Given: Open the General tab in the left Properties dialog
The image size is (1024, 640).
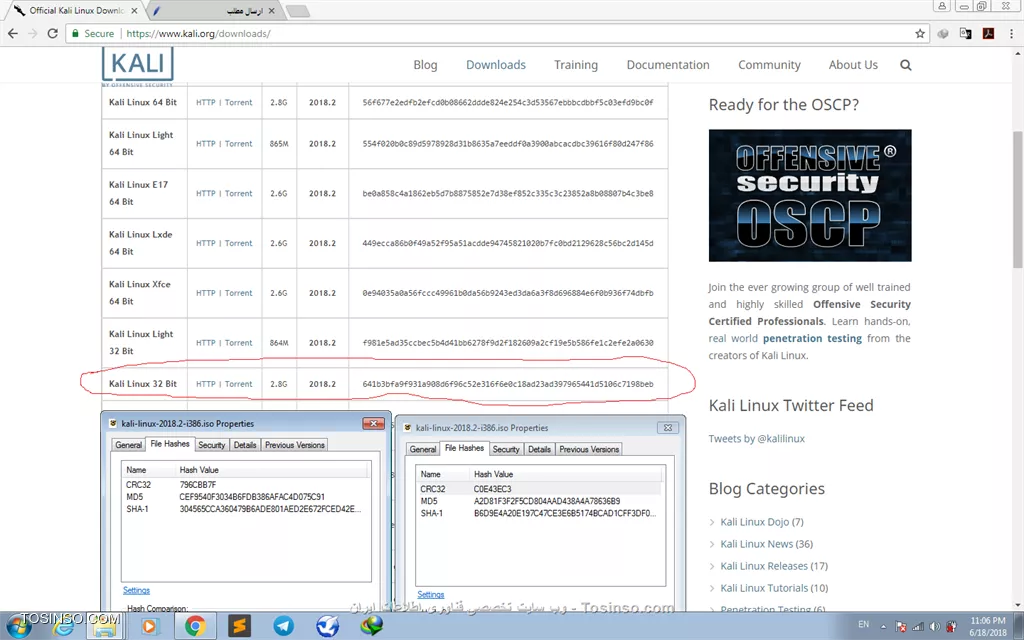Looking at the screenshot, I should tap(129, 445).
